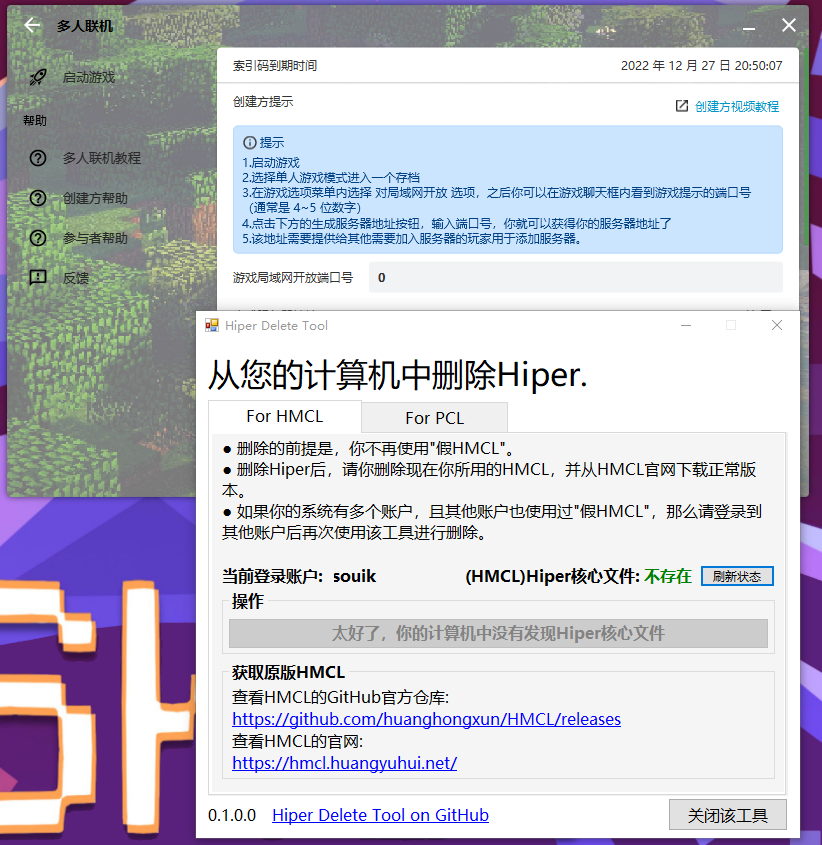
Task: Click the external-link icon beside 创建方视频教程
Action: tap(683, 105)
